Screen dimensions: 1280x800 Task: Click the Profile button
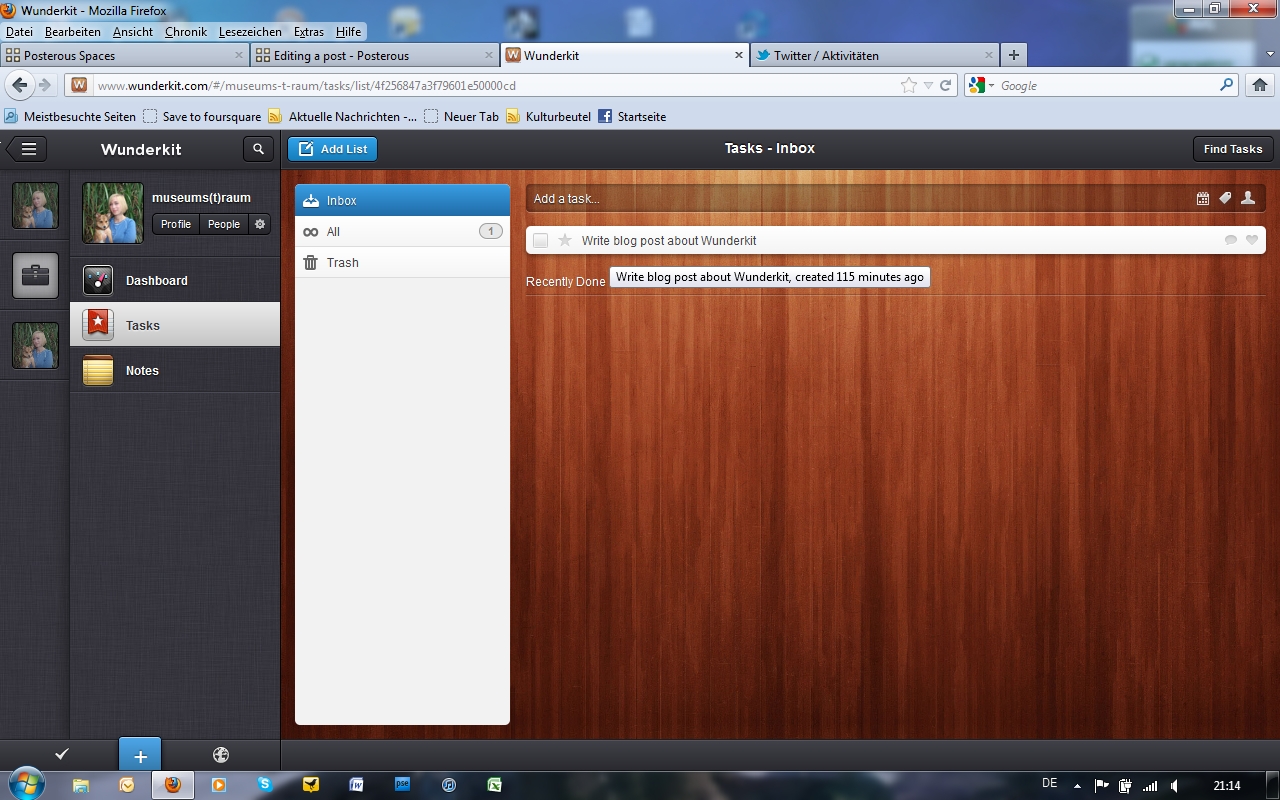point(176,224)
